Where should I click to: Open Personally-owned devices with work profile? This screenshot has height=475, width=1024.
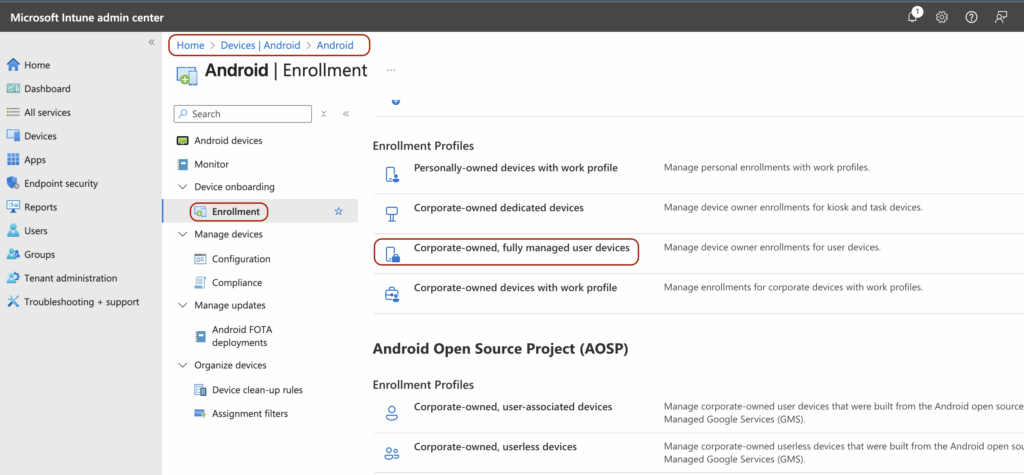[x=515, y=168]
